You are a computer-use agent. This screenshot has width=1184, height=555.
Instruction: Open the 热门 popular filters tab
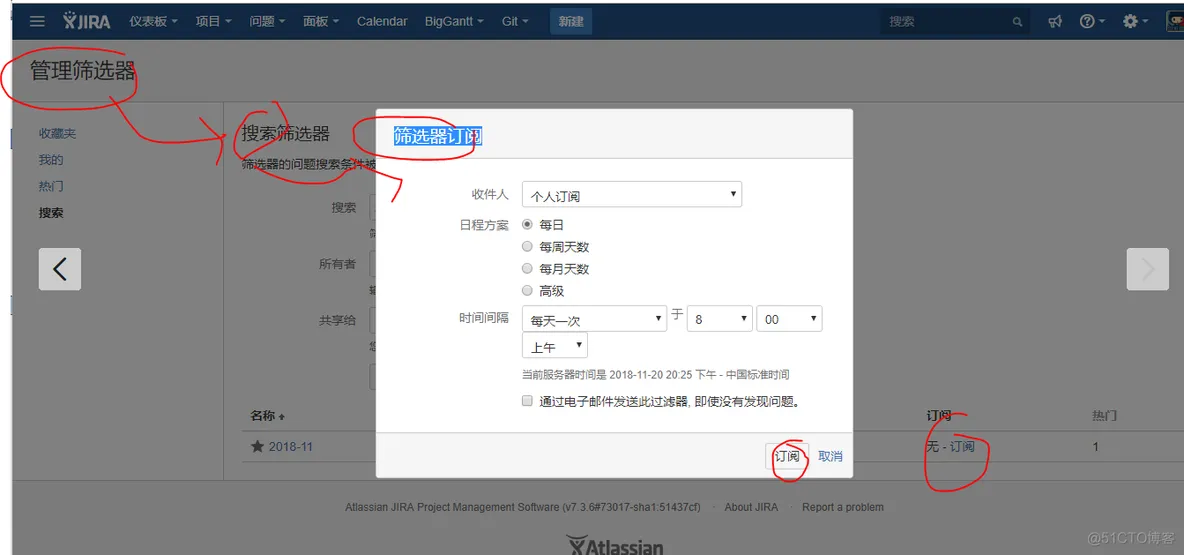point(51,187)
